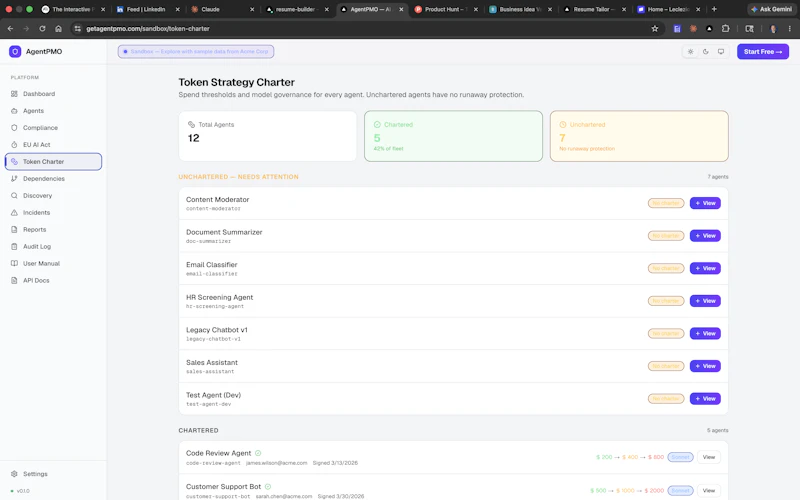Click the UNCHARTERED — NEEDS ATTENTION heading
Viewport: 800px width, 500px height.
coord(238,177)
